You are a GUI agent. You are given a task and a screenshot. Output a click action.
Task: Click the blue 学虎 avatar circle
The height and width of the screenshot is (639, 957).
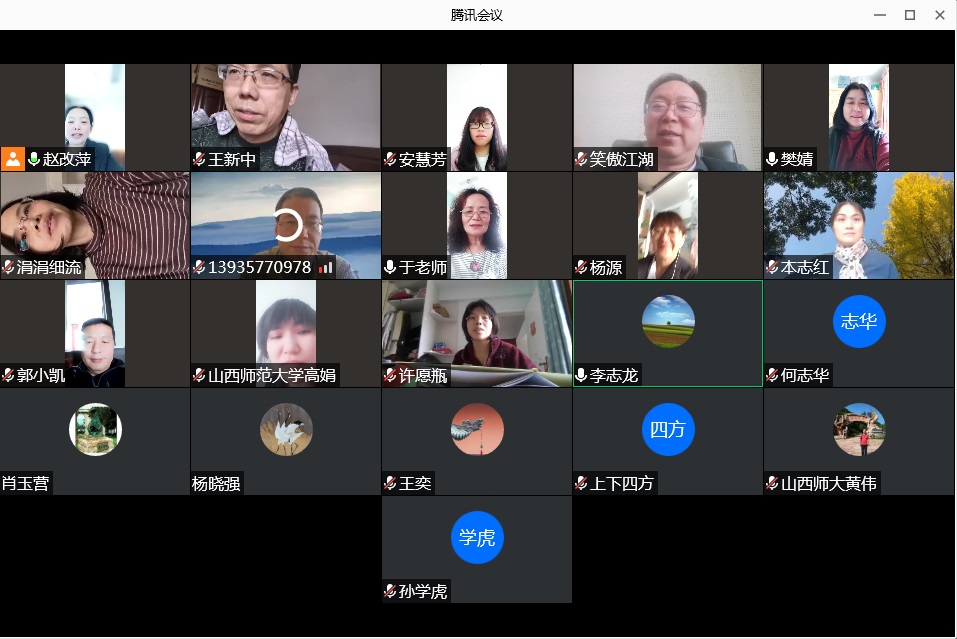[x=477, y=537]
